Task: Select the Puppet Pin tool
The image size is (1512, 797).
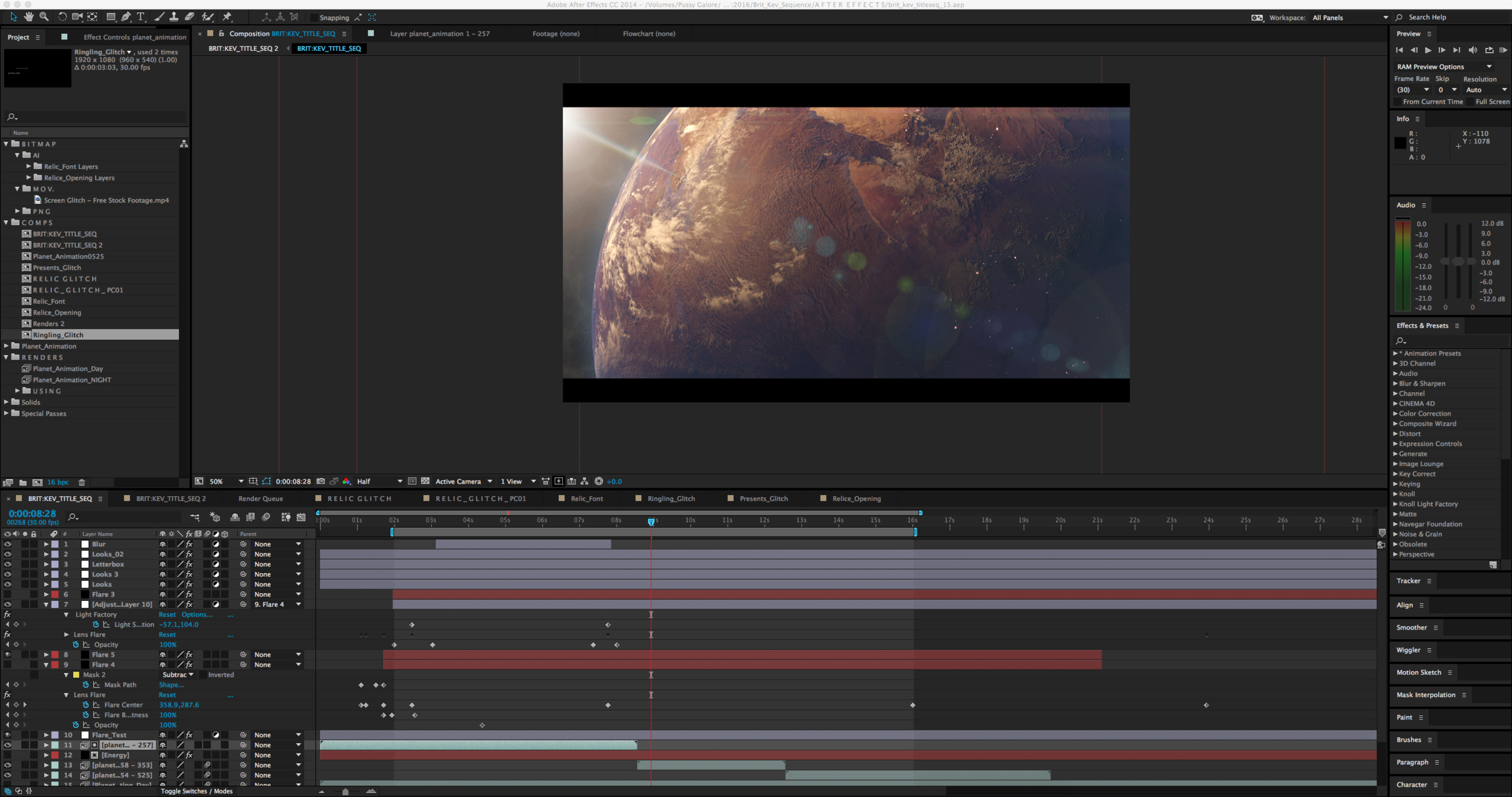Action: [x=227, y=17]
